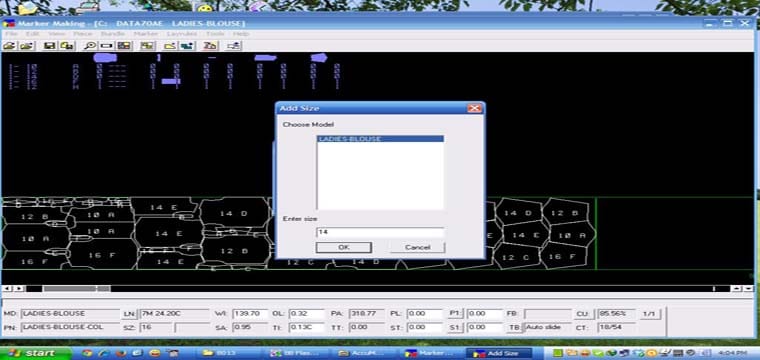
Task: Open the Help menu
Action: tap(241, 34)
